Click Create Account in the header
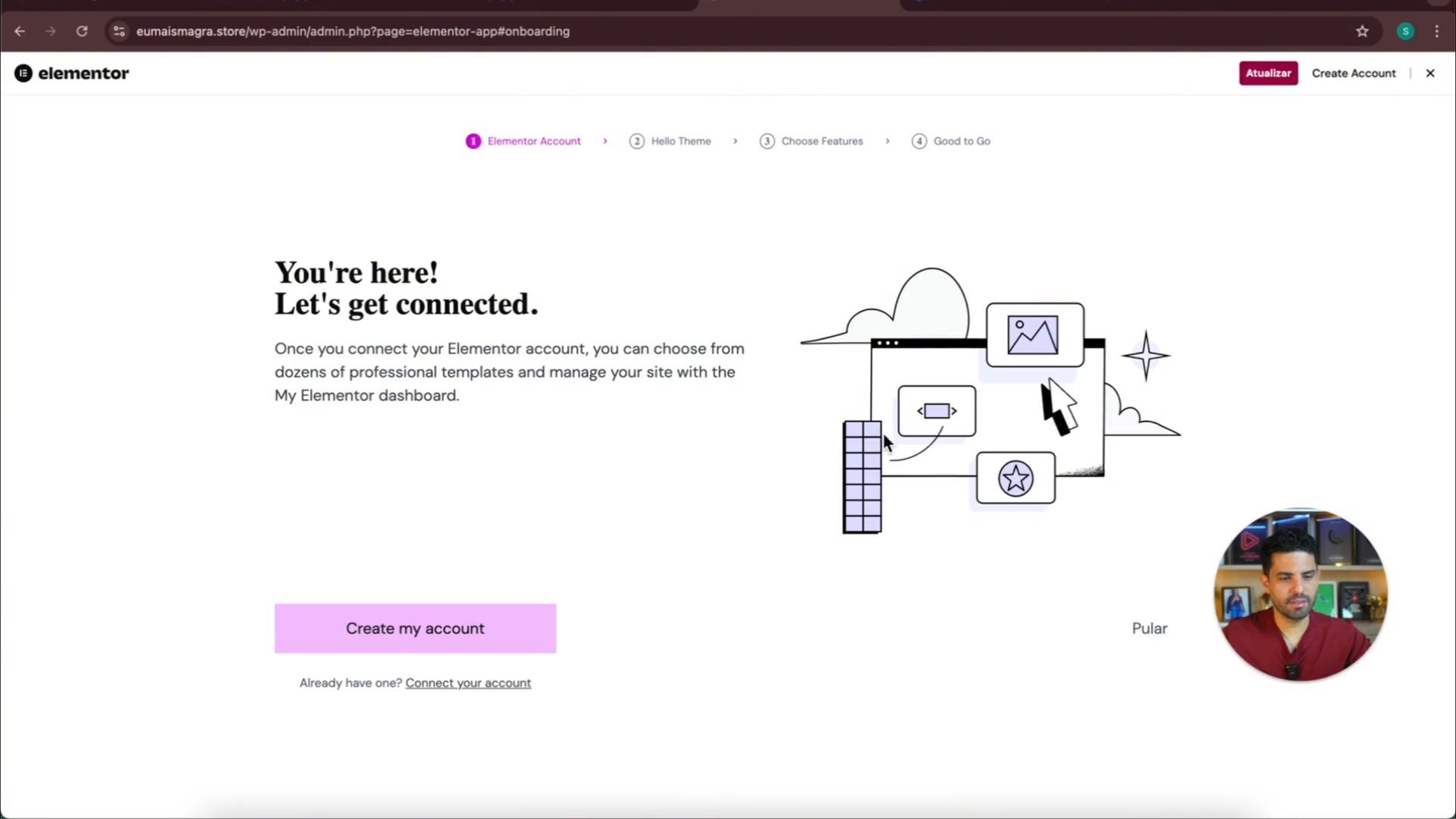Image resolution: width=1456 pixels, height=819 pixels. click(x=1354, y=73)
